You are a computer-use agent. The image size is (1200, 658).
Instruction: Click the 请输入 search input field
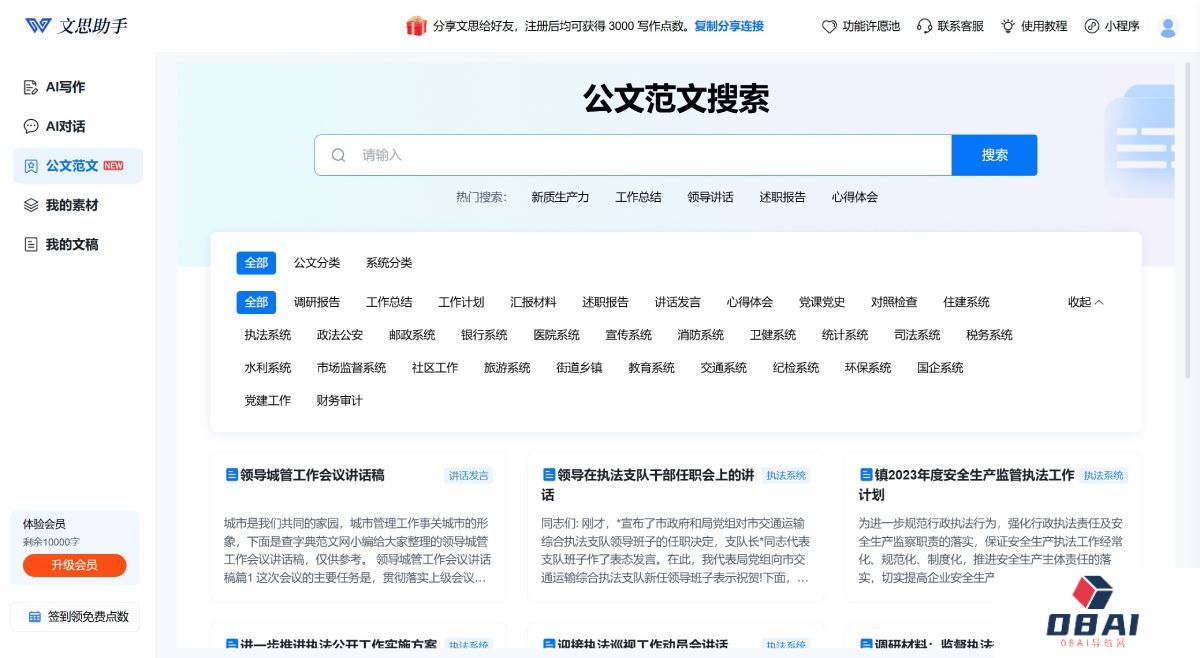pos(640,155)
